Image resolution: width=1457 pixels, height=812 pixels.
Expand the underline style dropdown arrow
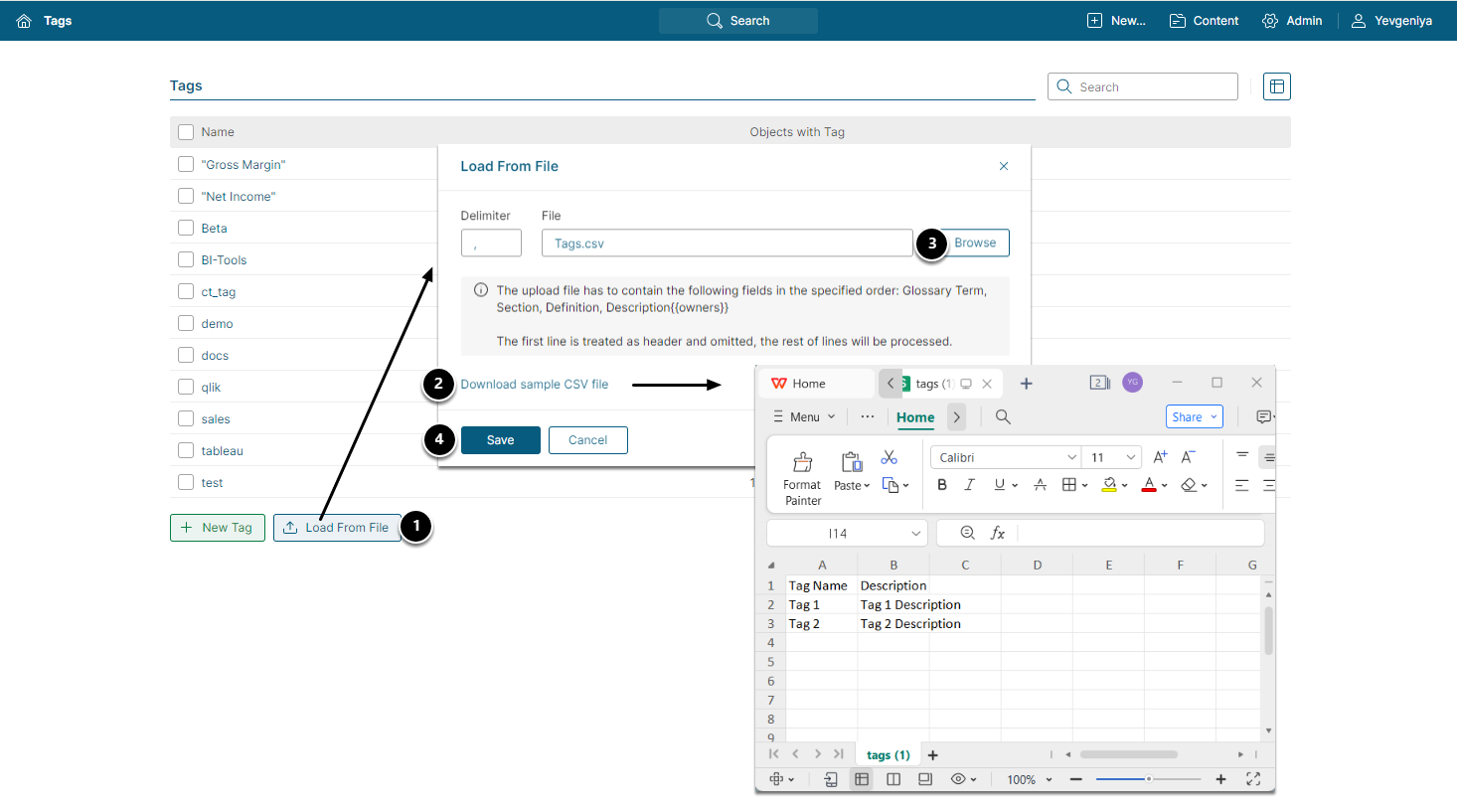pos(1015,486)
